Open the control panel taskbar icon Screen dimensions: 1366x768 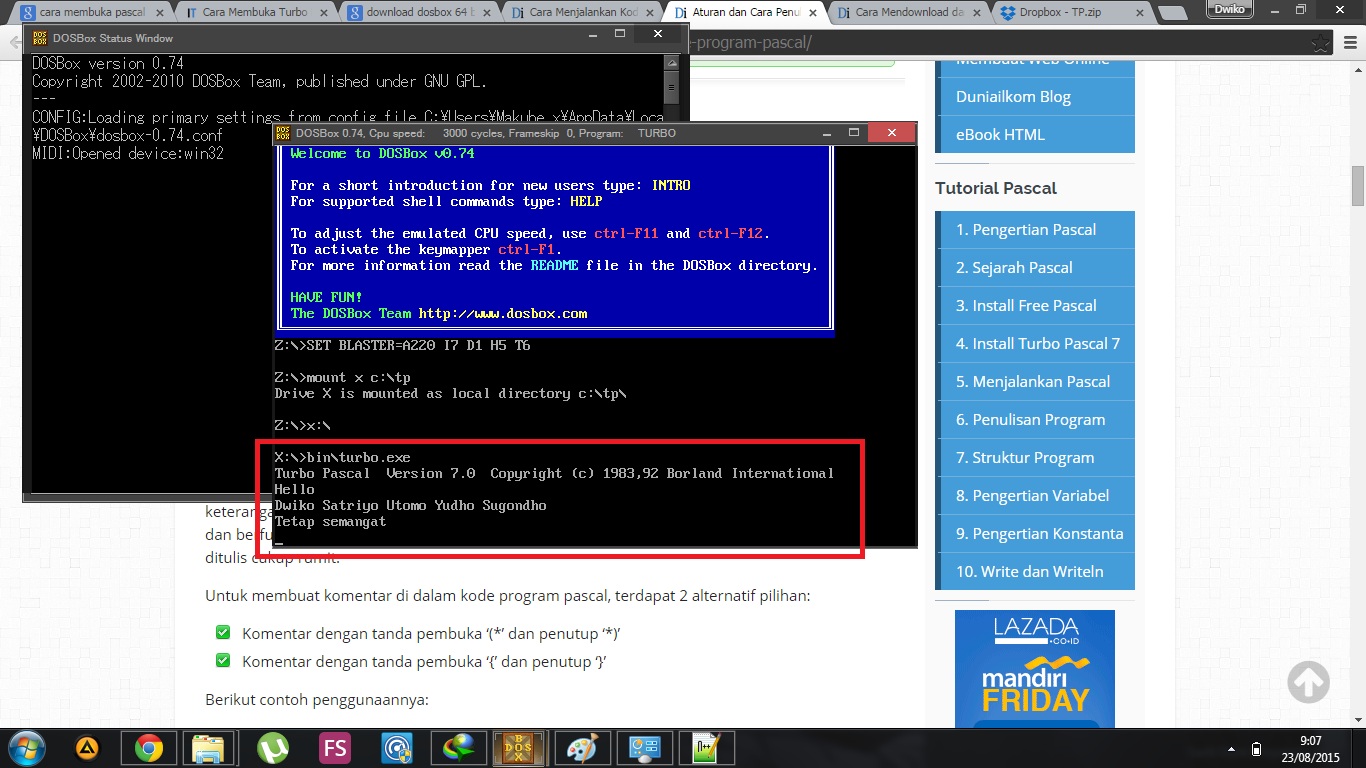(x=645, y=748)
